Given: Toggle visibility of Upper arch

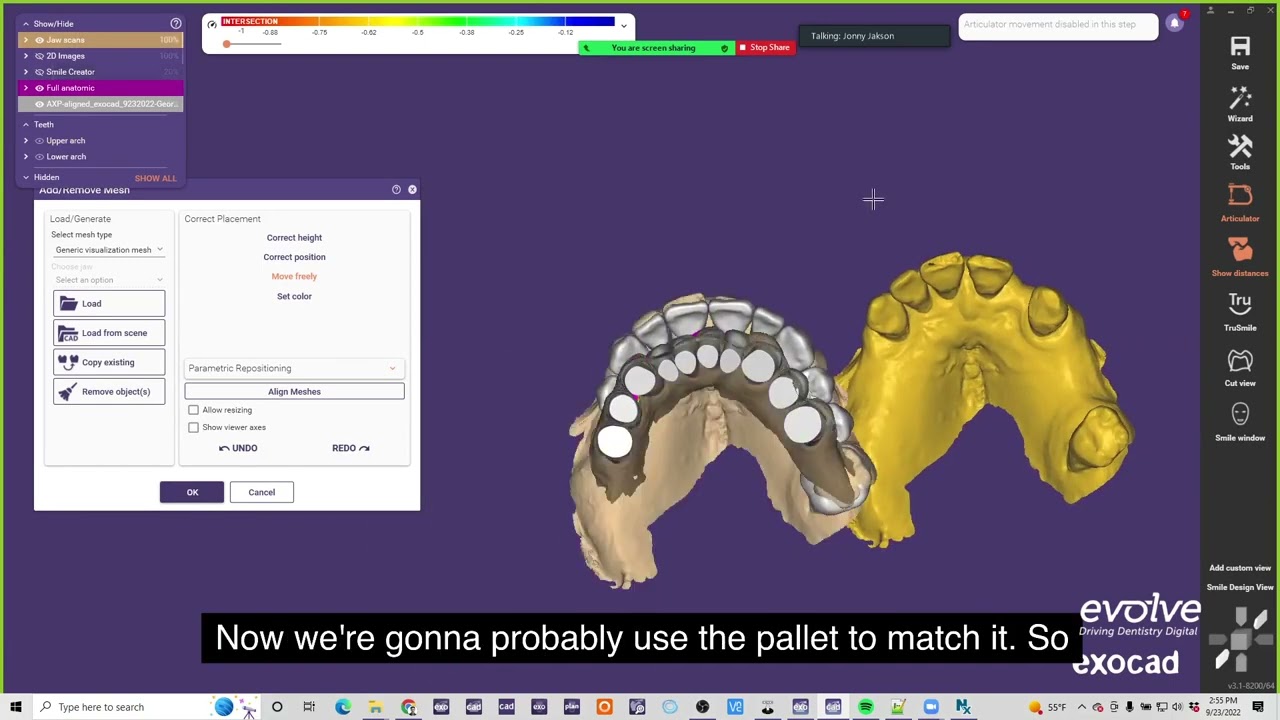Looking at the screenshot, I should 39,141.
